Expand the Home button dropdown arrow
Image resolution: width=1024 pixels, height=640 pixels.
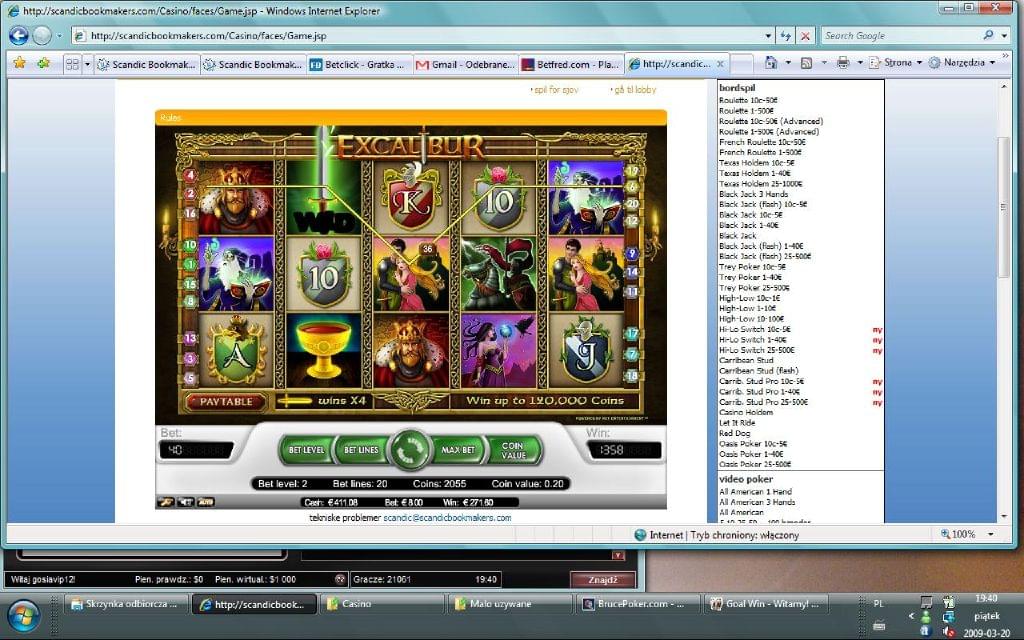[x=788, y=63]
